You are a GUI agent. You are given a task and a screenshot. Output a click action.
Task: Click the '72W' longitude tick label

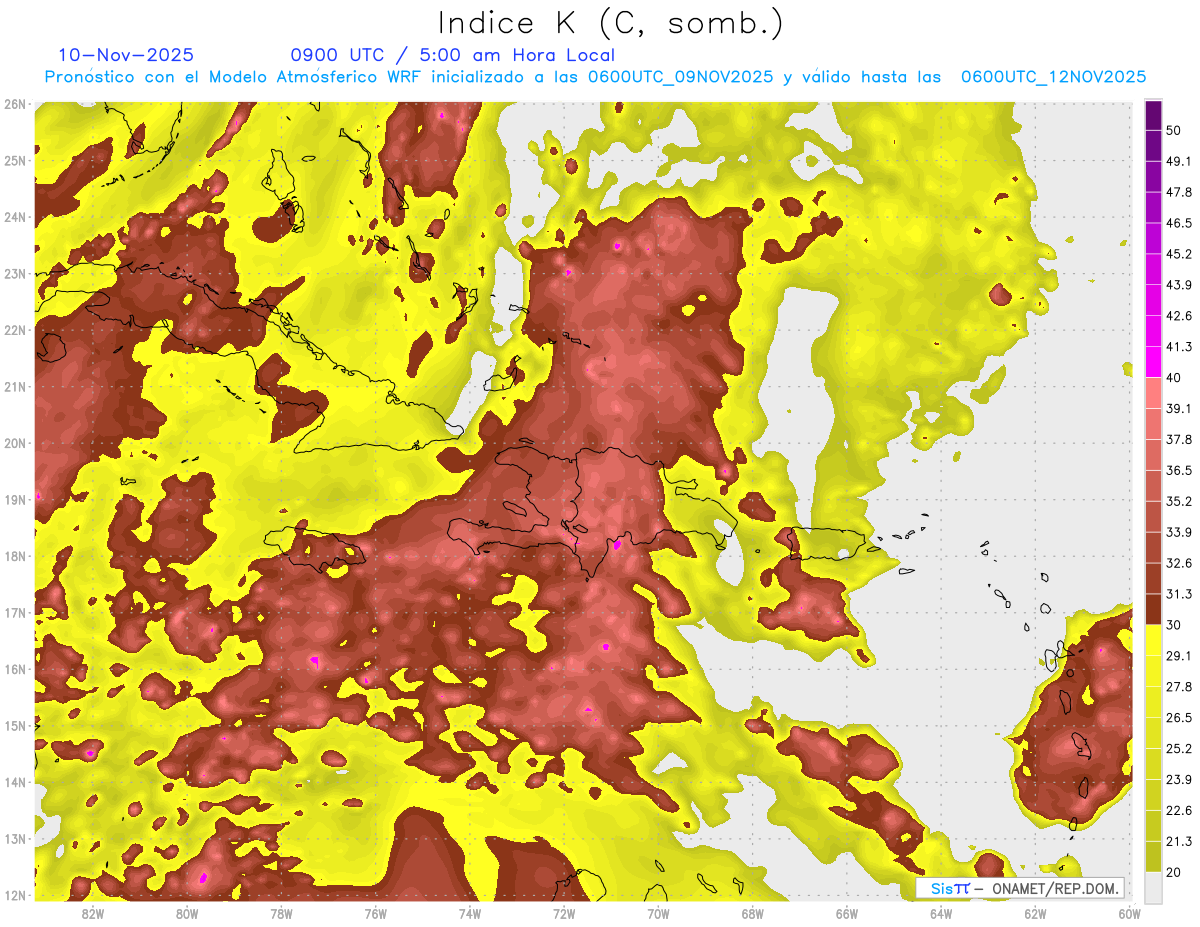tap(563, 912)
